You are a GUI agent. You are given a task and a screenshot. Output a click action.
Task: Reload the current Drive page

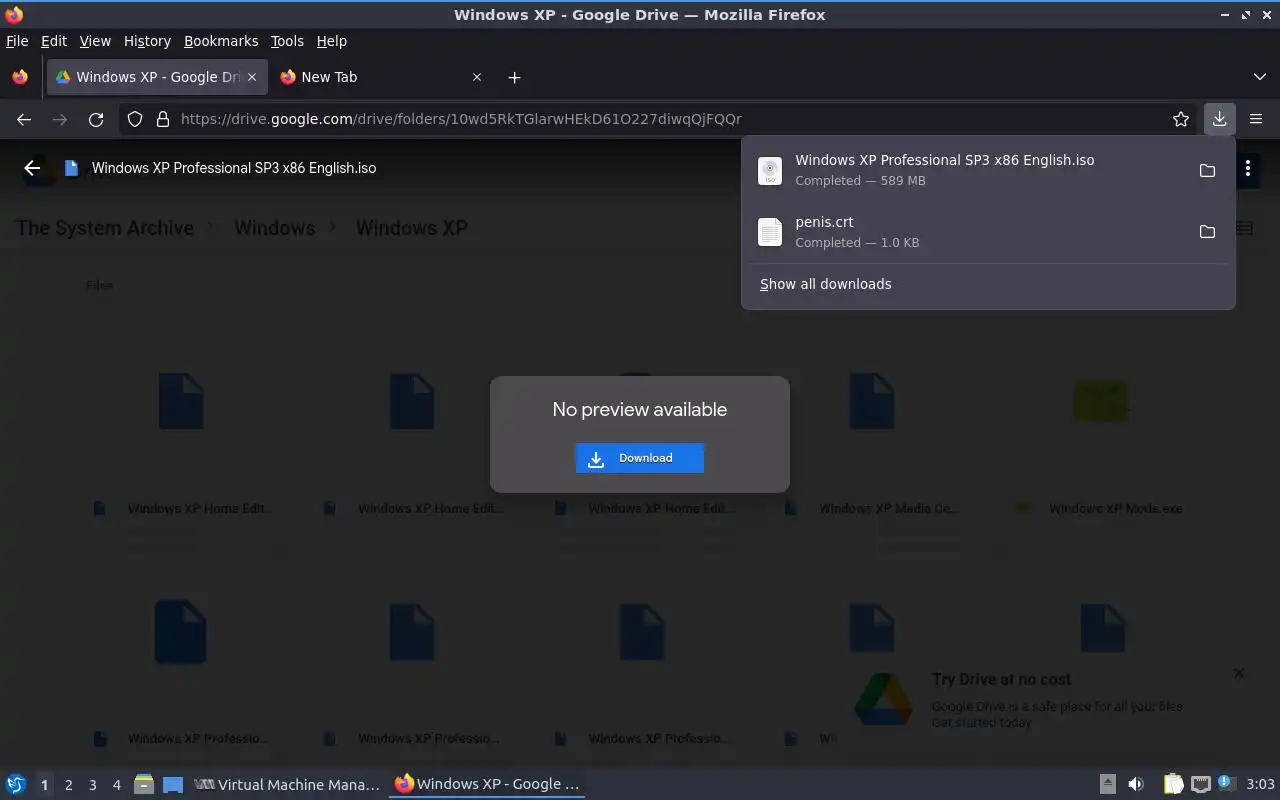click(x=96, y=119)
